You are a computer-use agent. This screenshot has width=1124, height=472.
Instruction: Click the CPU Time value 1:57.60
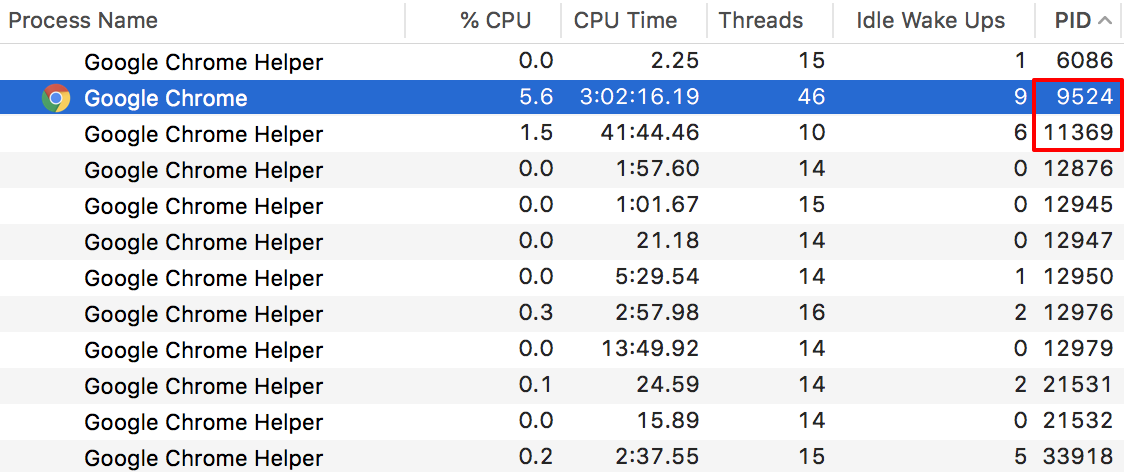tap(659, 169)
